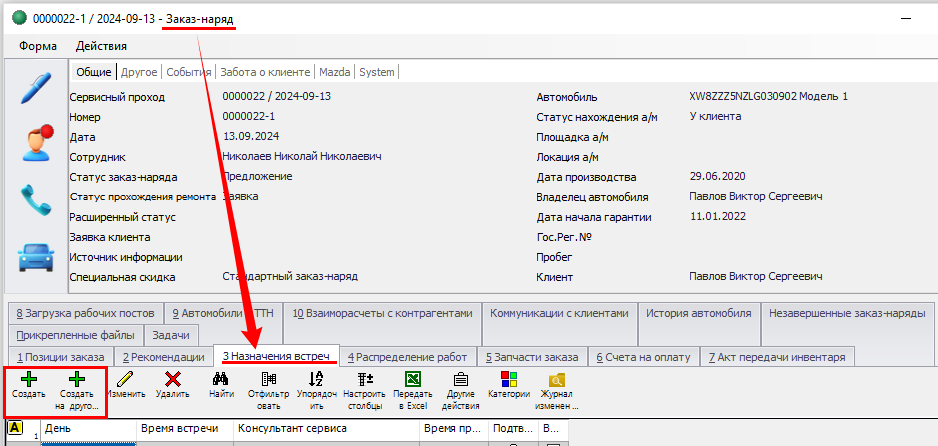Open the colorful Категории icon
938x446 pixels.
(x=509, y=380)
